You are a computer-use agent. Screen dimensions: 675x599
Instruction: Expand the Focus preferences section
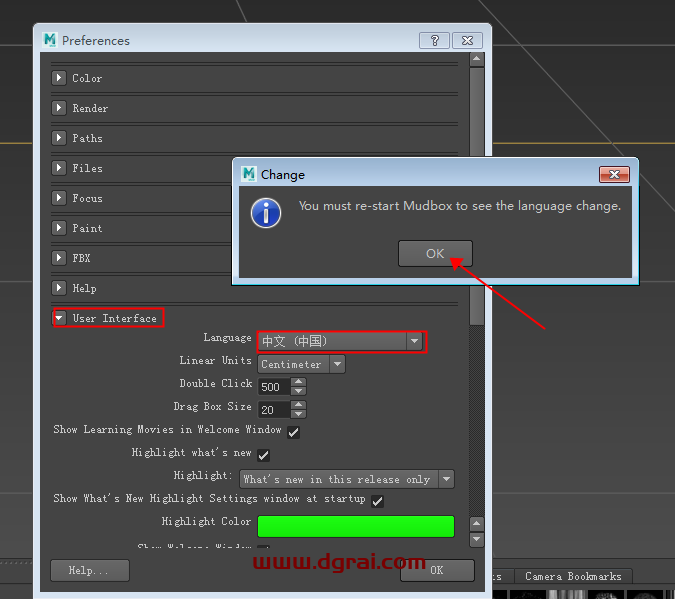click(x=59, y=198)
